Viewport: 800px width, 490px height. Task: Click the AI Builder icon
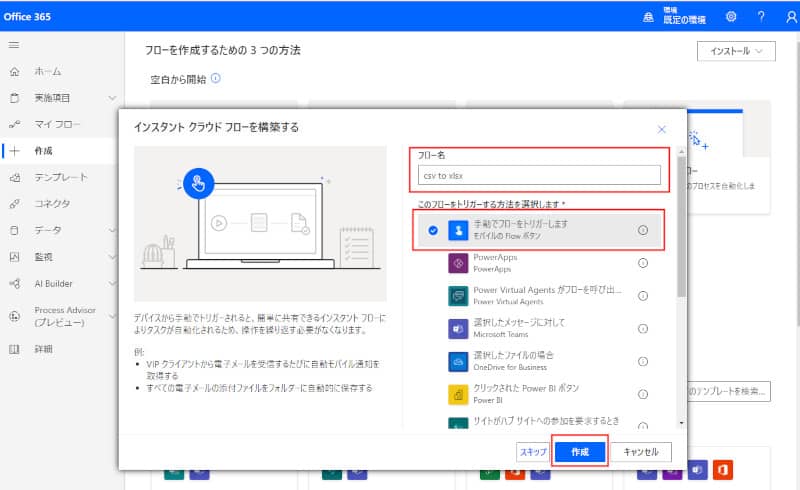point(15,284)
